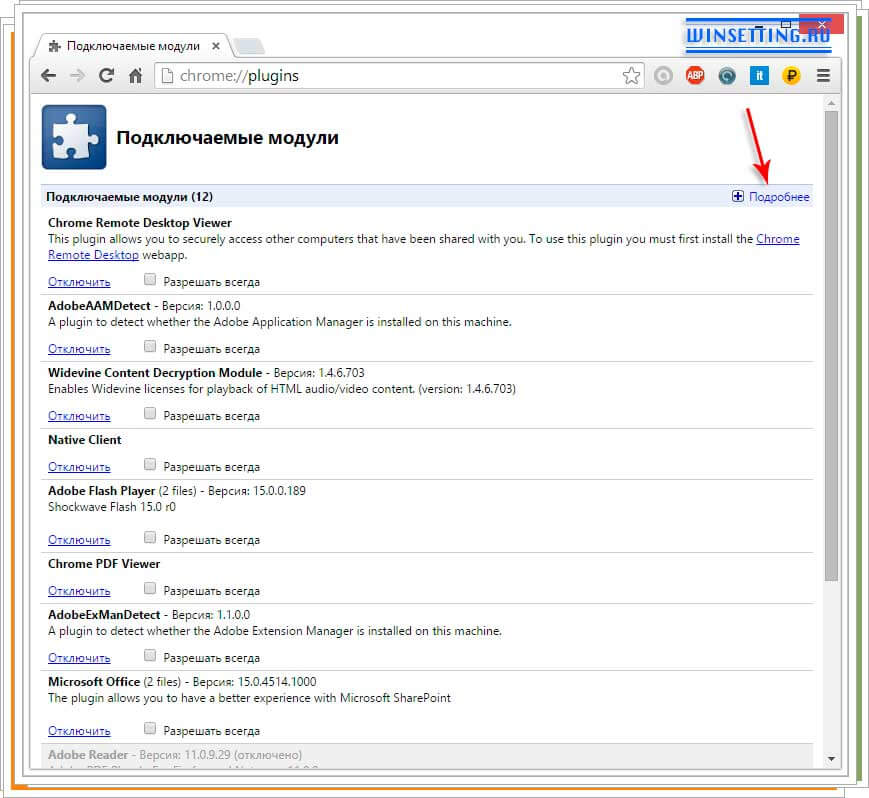Click the forward navigation arrow
This screenshot has width=869, height=798.
tap(77, 75)
